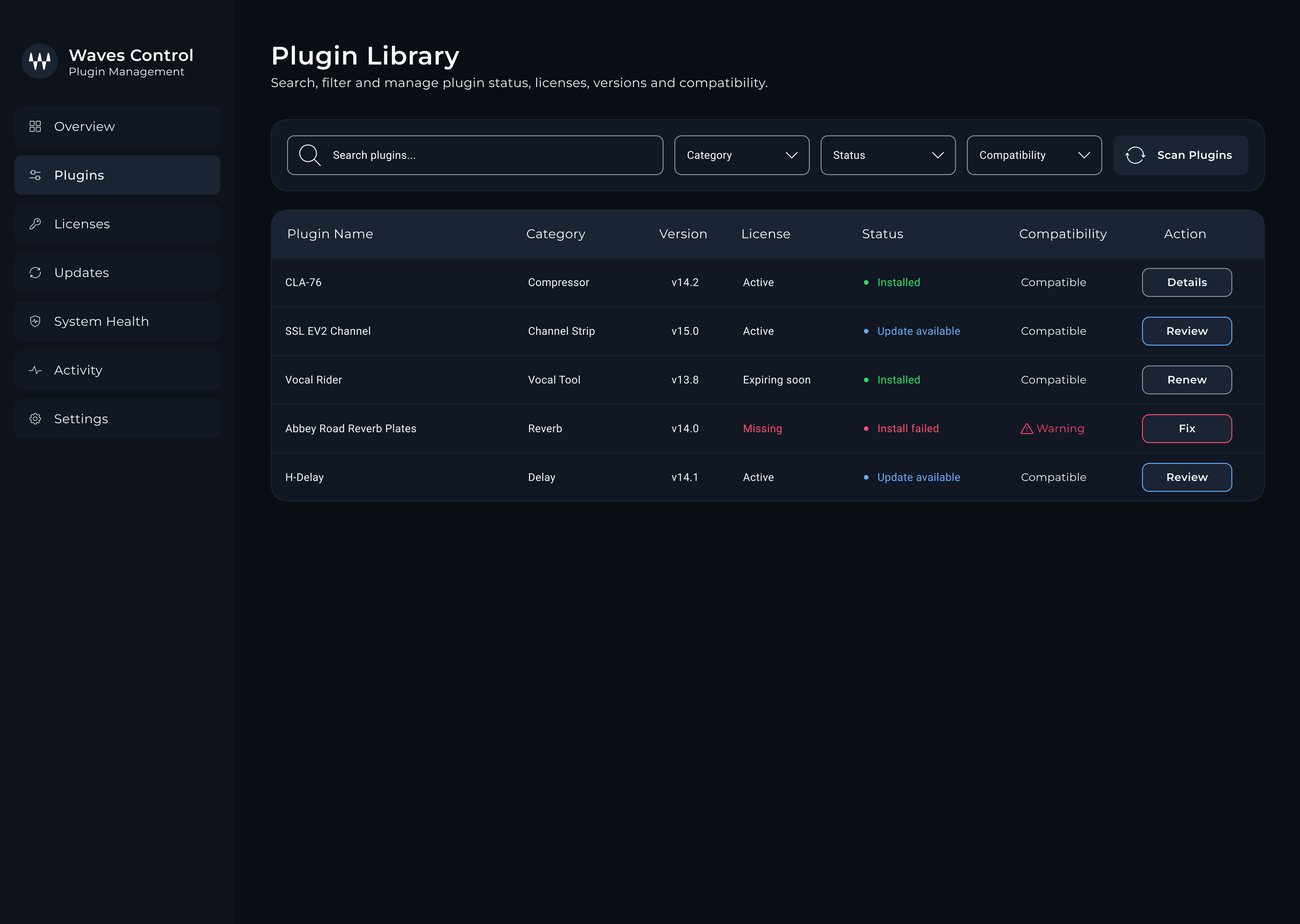The height and width of the screenshot is (924, 1300).
Task: Go to the Plugins page
Action: [x=117, y=175]
